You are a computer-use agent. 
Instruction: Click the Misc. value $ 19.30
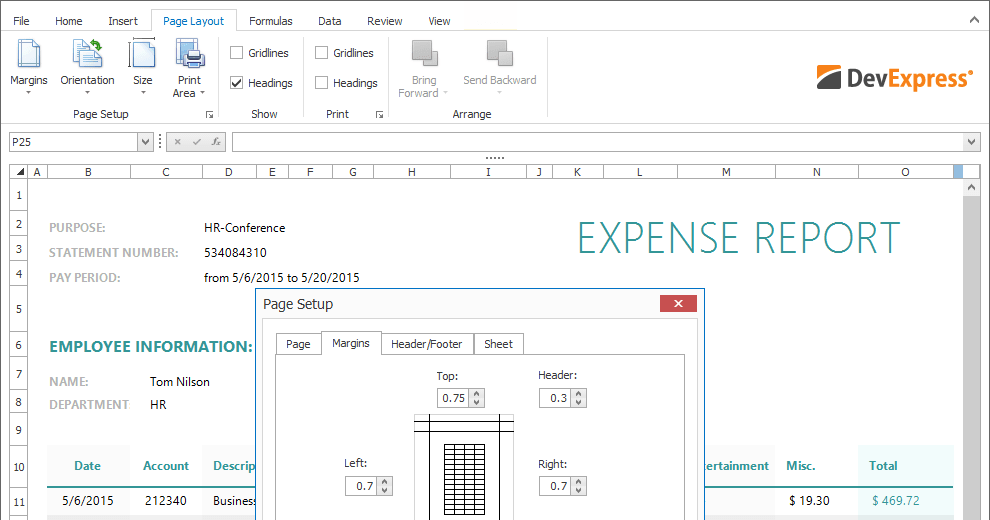pyautogui.click(x=809, y=500)
